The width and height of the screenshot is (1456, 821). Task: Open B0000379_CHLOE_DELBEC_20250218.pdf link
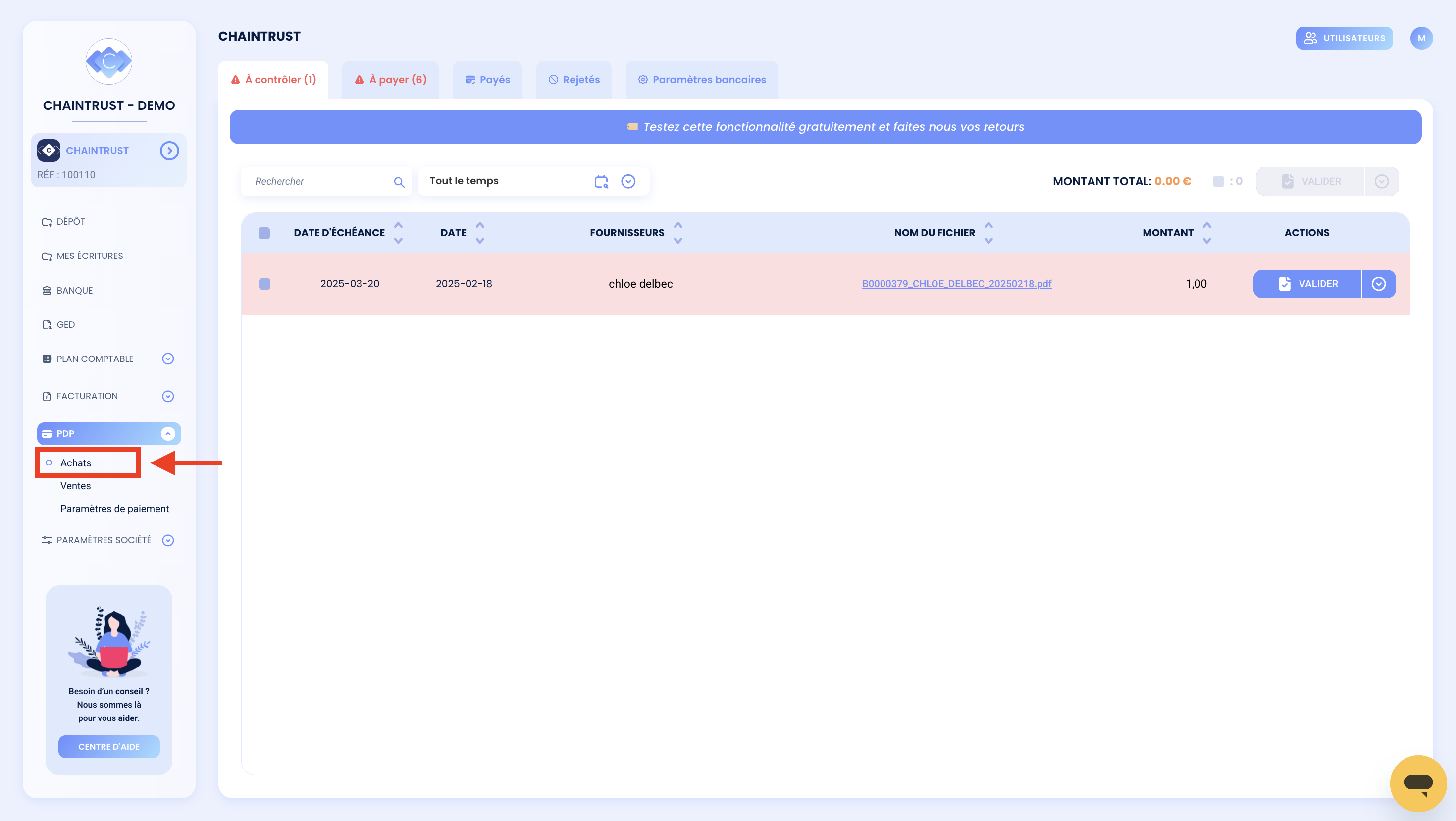tap(956, 284)
